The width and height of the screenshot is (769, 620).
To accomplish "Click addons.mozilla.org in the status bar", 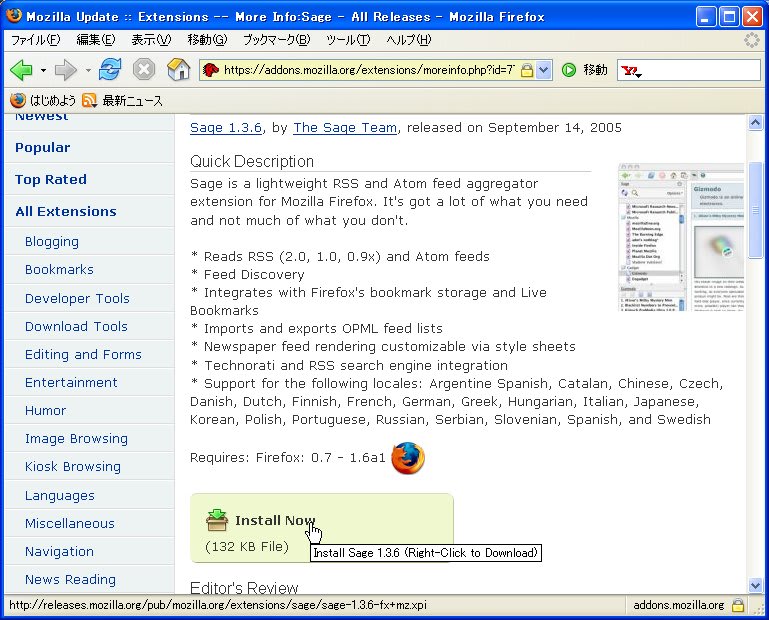I will tap(679, 605).
